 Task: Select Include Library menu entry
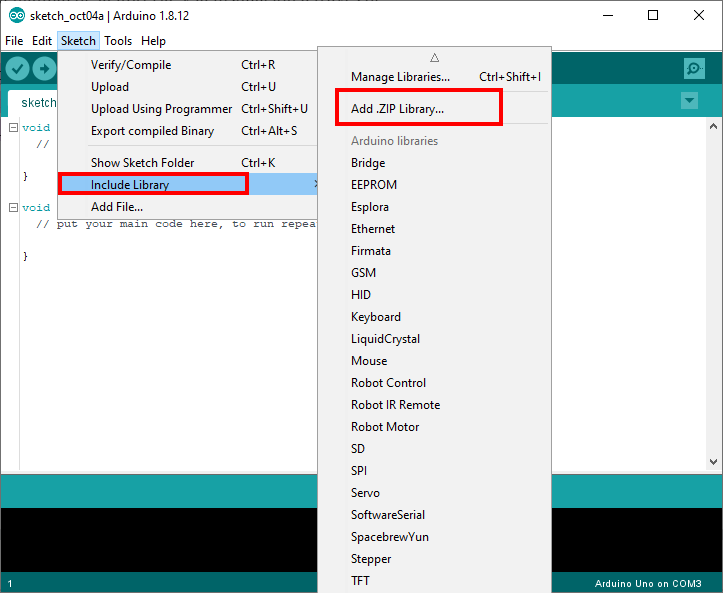(188, 184)
